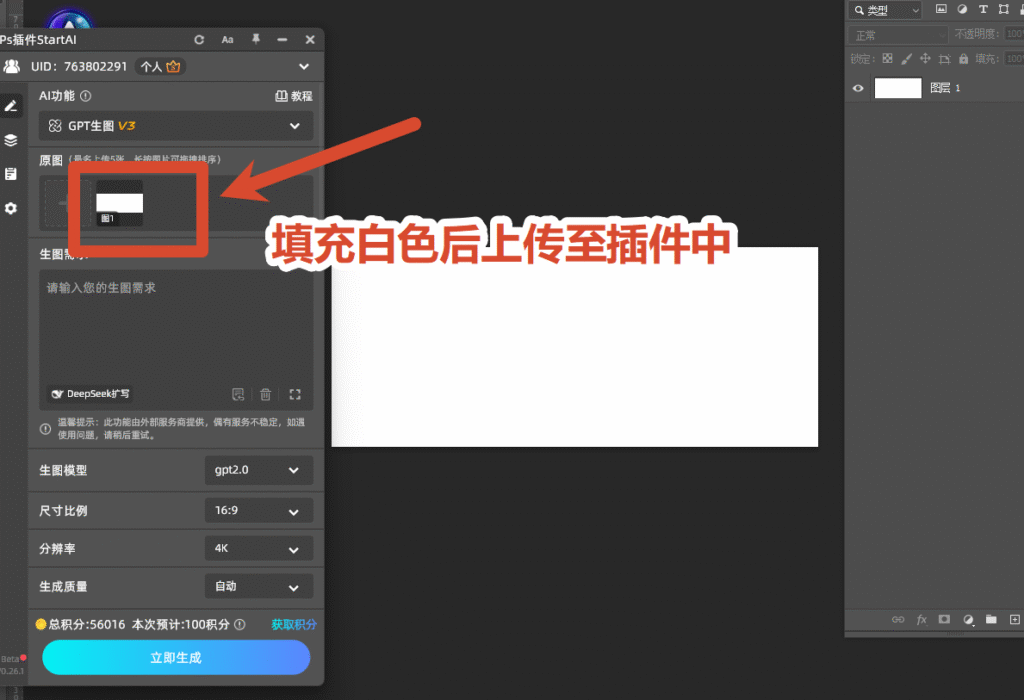Click link layers icon
1024x700 pixels.
(899, 620)
